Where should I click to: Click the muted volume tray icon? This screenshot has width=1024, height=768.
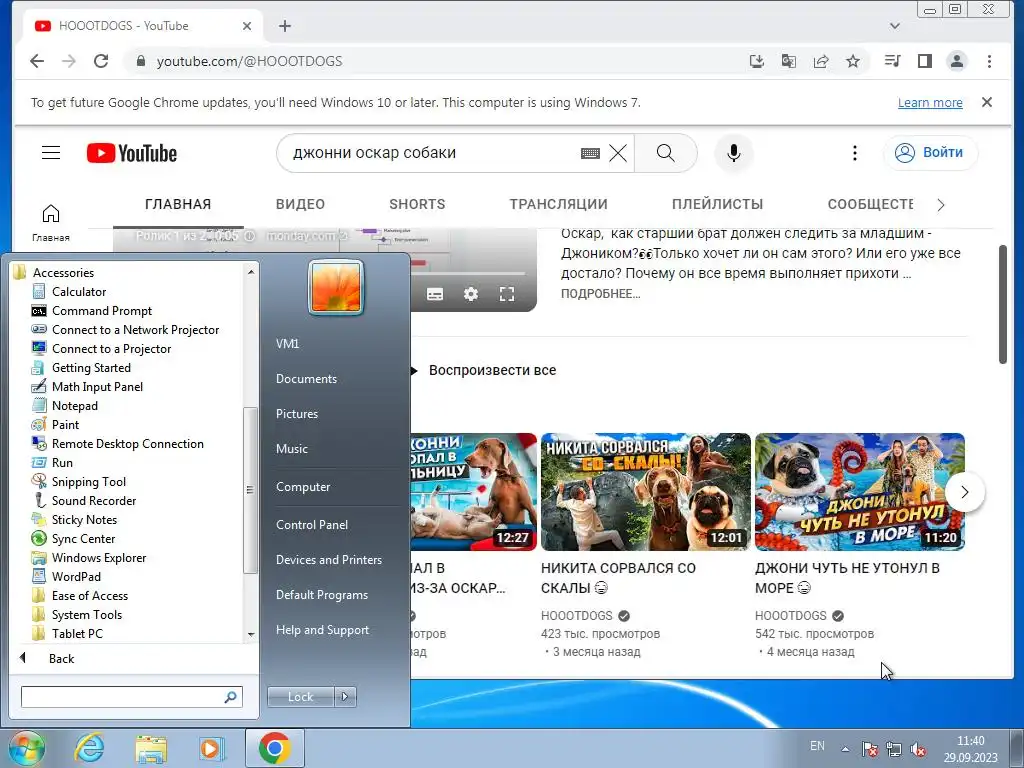pyautogui.click(x=918, y=749)
